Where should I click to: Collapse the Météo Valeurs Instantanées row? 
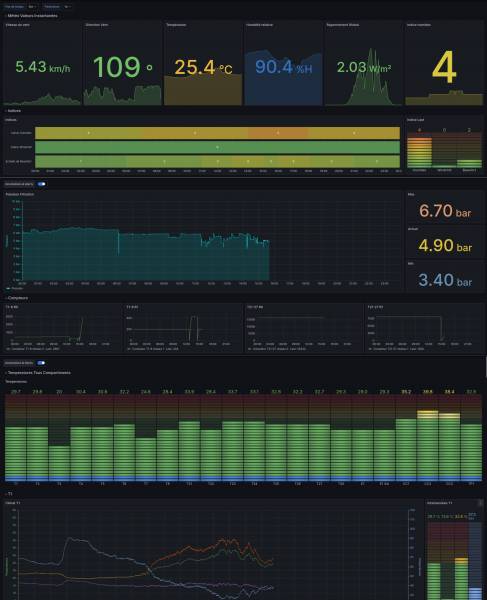(x=31, y=16)
